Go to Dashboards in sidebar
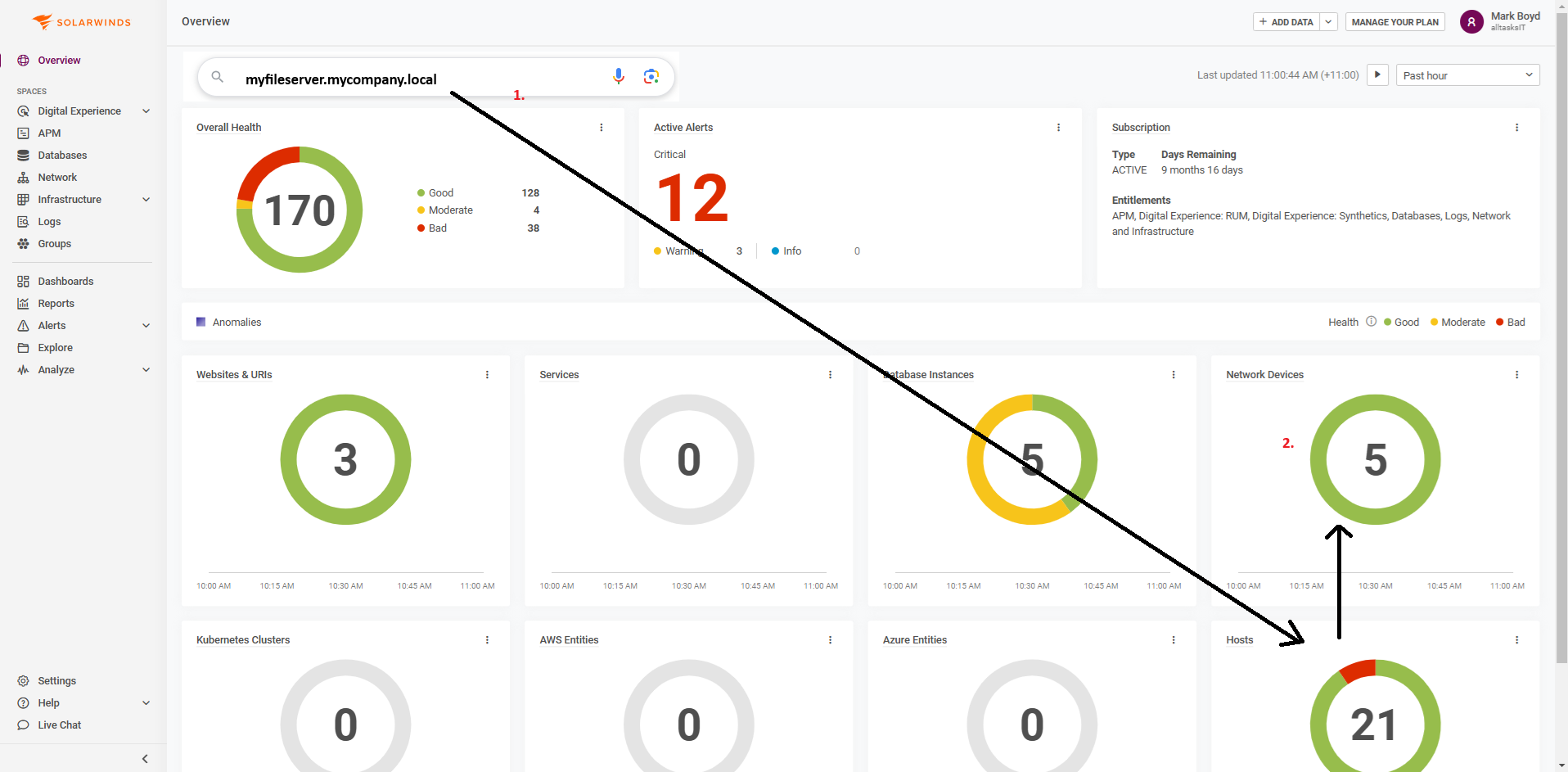Screen dimensions: 1568x772 pos(65,282)
